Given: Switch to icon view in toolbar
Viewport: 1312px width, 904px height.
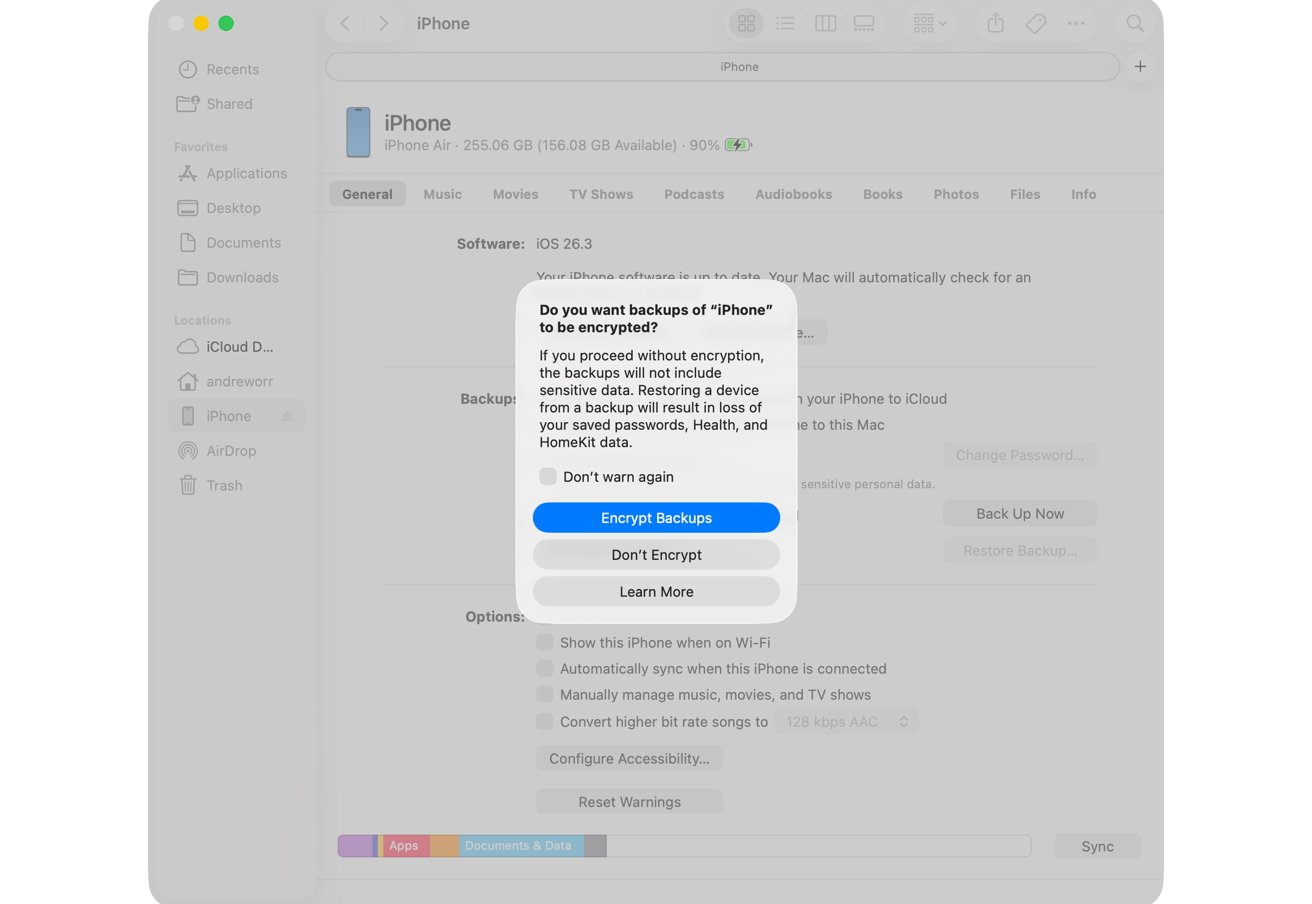Looking at the screenshot, I should [x=746, y=23].
